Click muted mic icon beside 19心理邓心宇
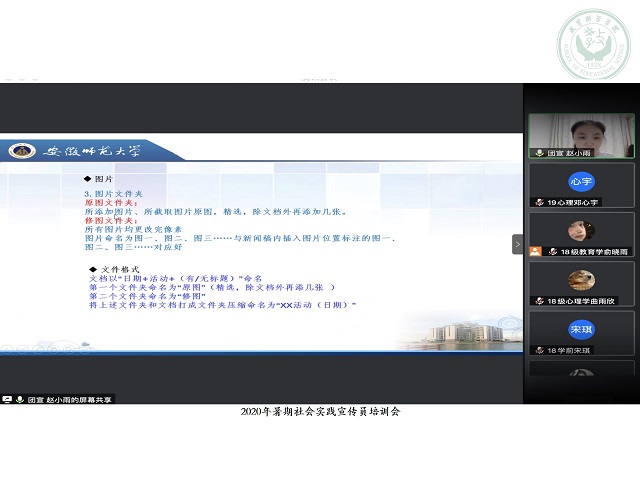640x480 pixels. (539, 203)
